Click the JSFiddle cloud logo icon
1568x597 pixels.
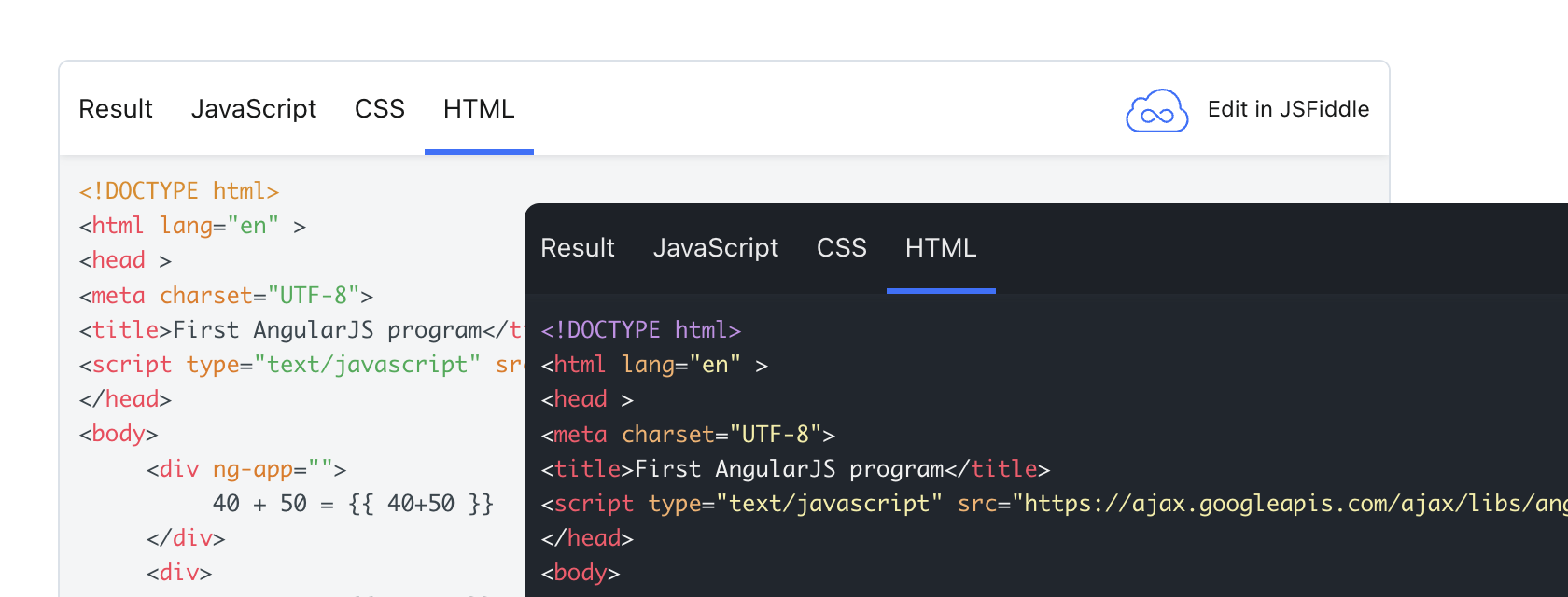(1156, 111)
